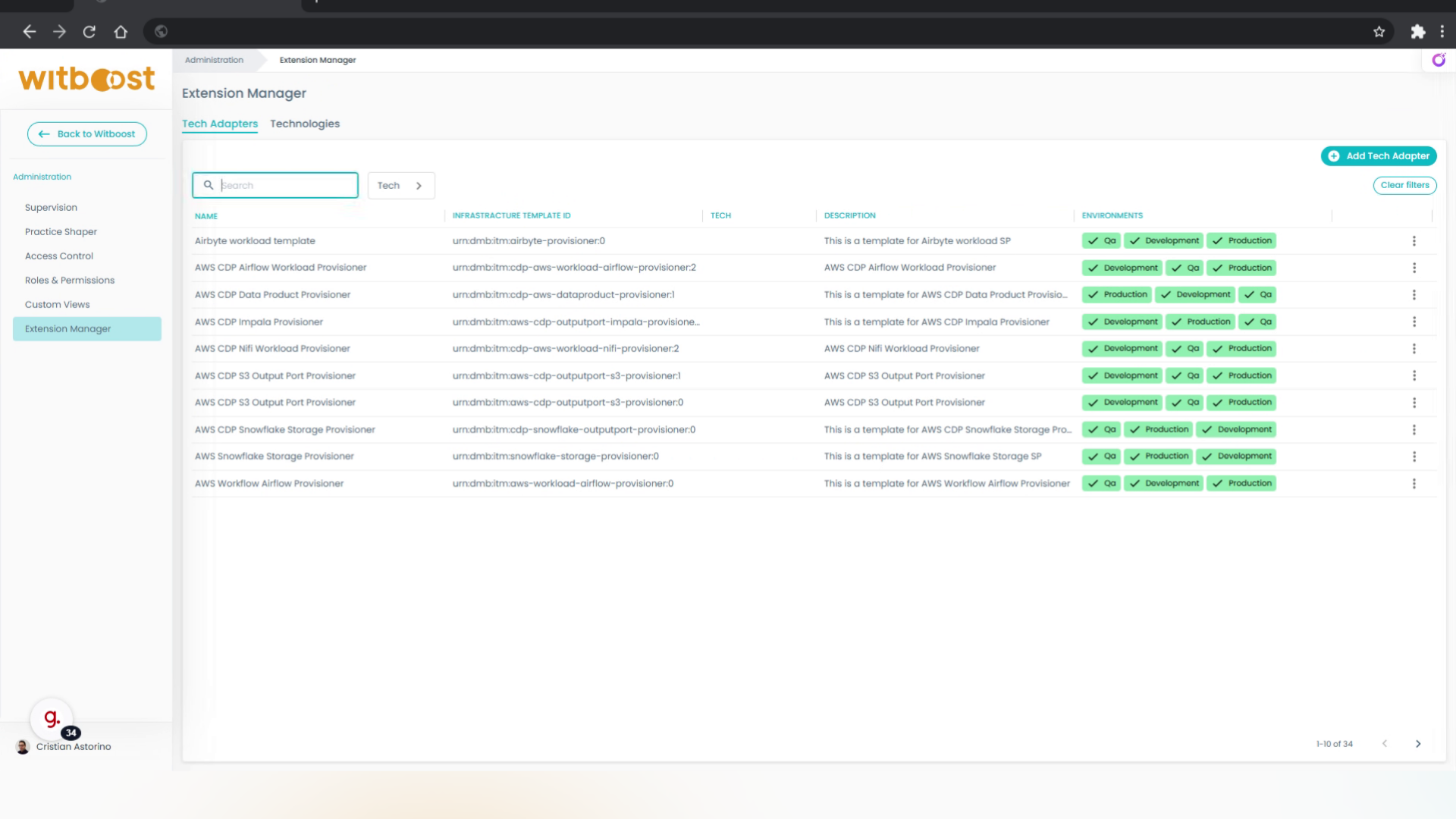Screen dimensions: 1456x819
Task: Go to previous page of results
Action: click(1385, 744)
